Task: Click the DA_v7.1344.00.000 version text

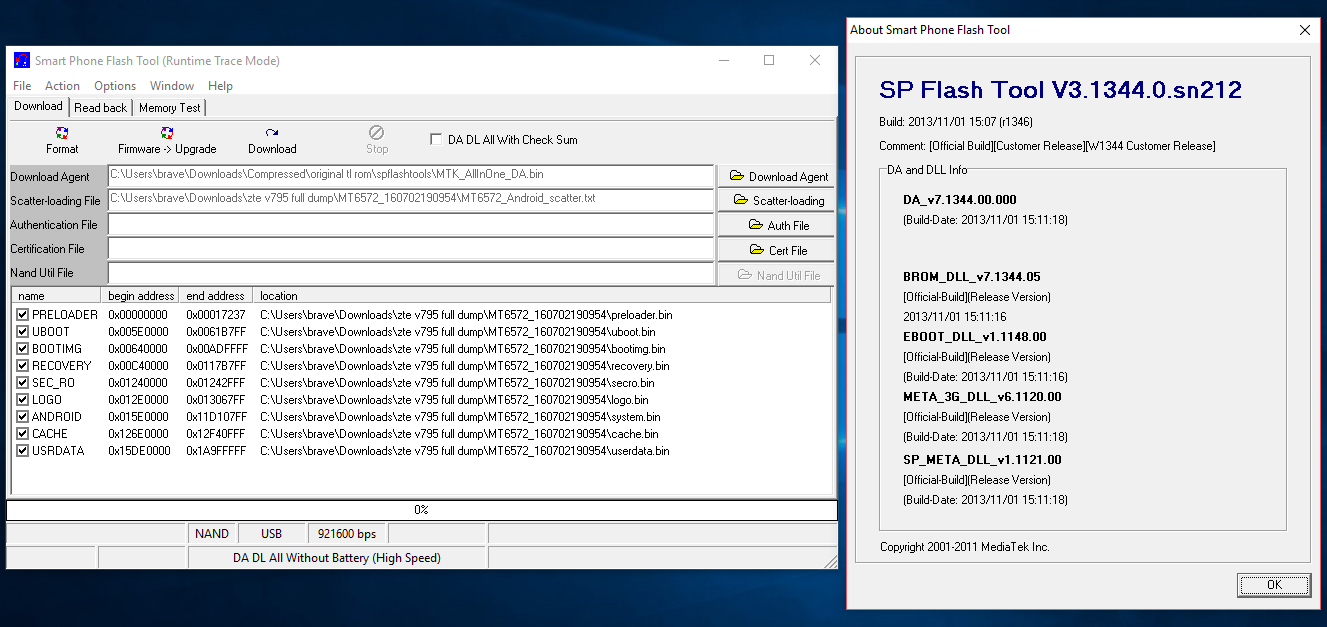Action: pyautogui.click(x=959, y=200)
